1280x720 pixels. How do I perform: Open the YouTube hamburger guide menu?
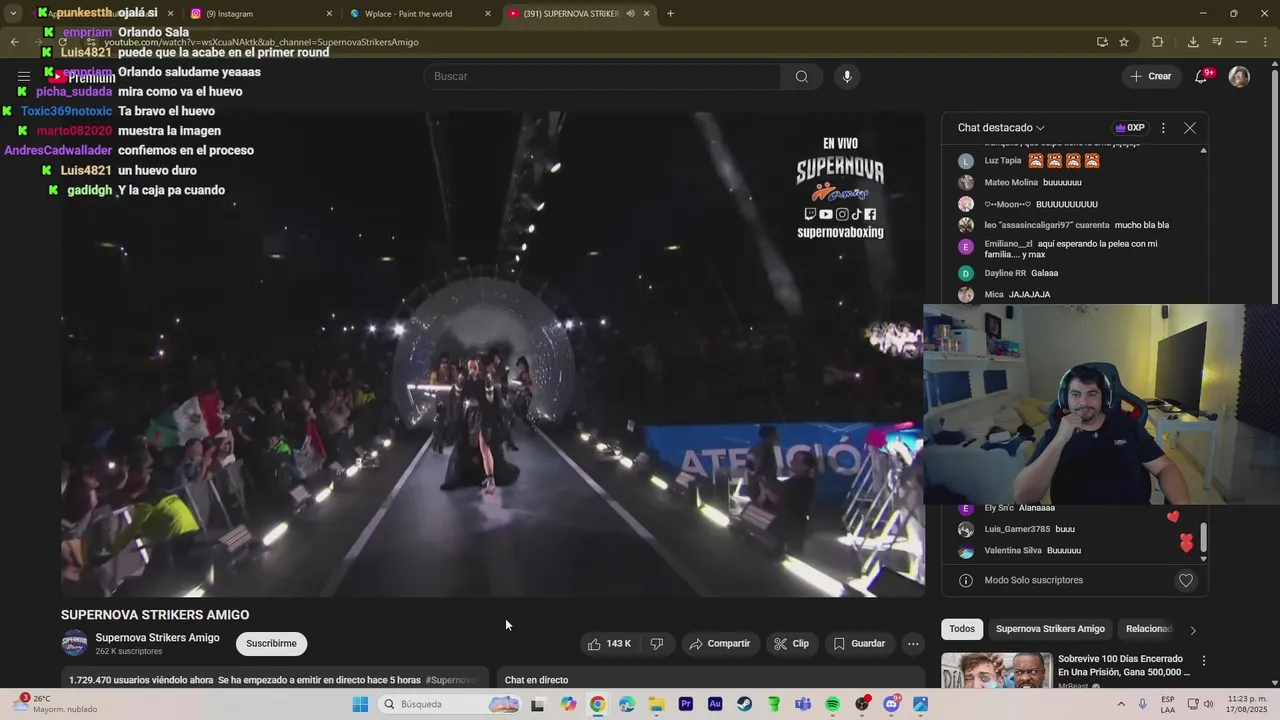23,76
